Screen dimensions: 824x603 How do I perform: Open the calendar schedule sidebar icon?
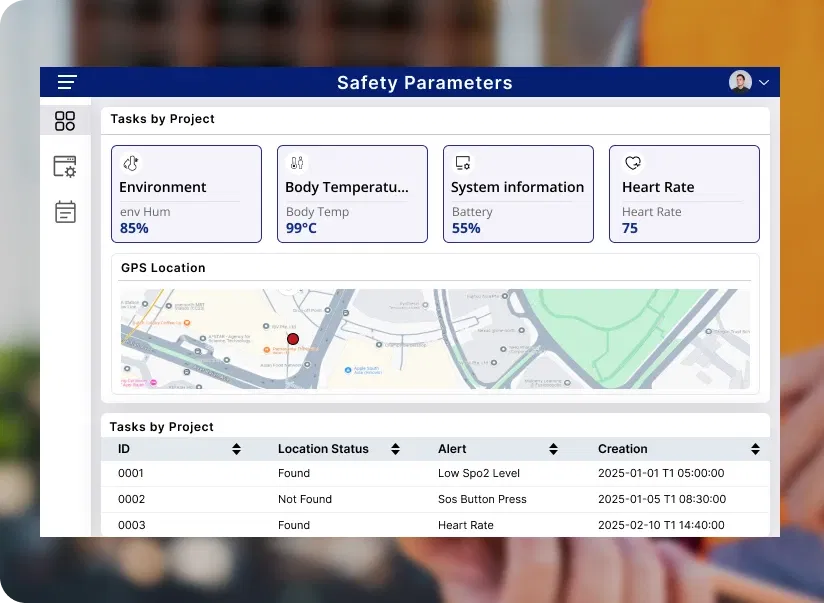[65, 212]
